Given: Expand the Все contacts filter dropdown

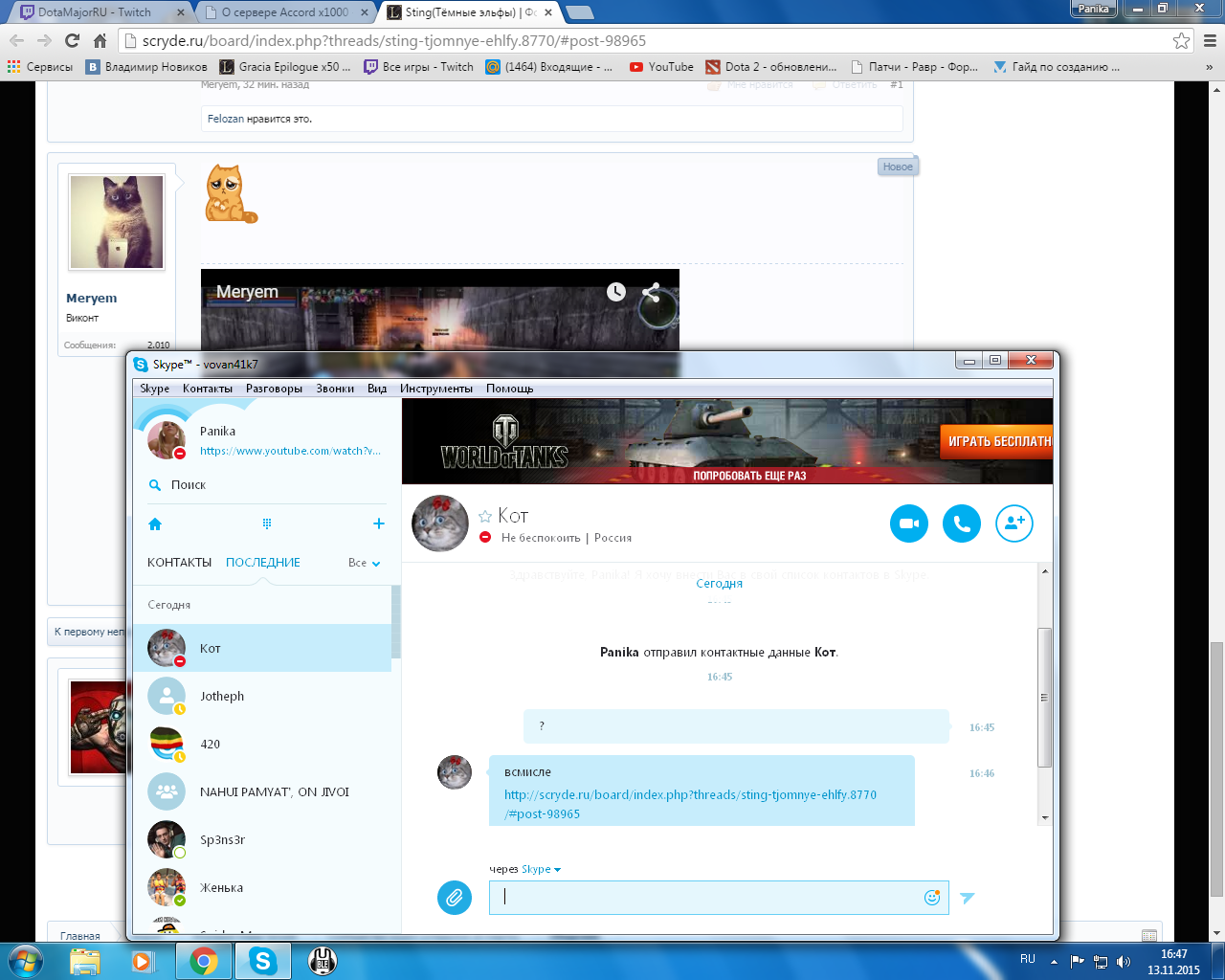Looking at the screenshot, I should pos(365,563).
